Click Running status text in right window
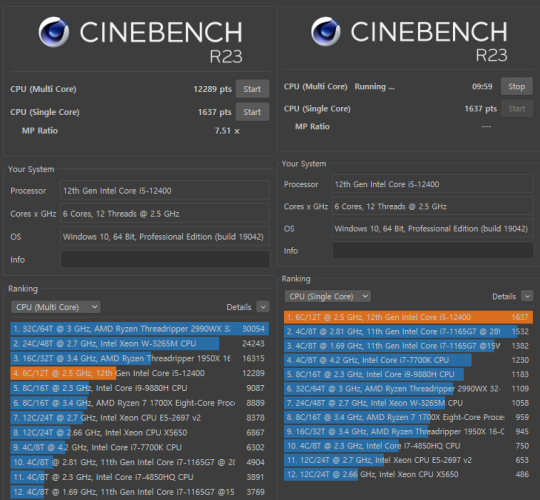 click(375, 86)
